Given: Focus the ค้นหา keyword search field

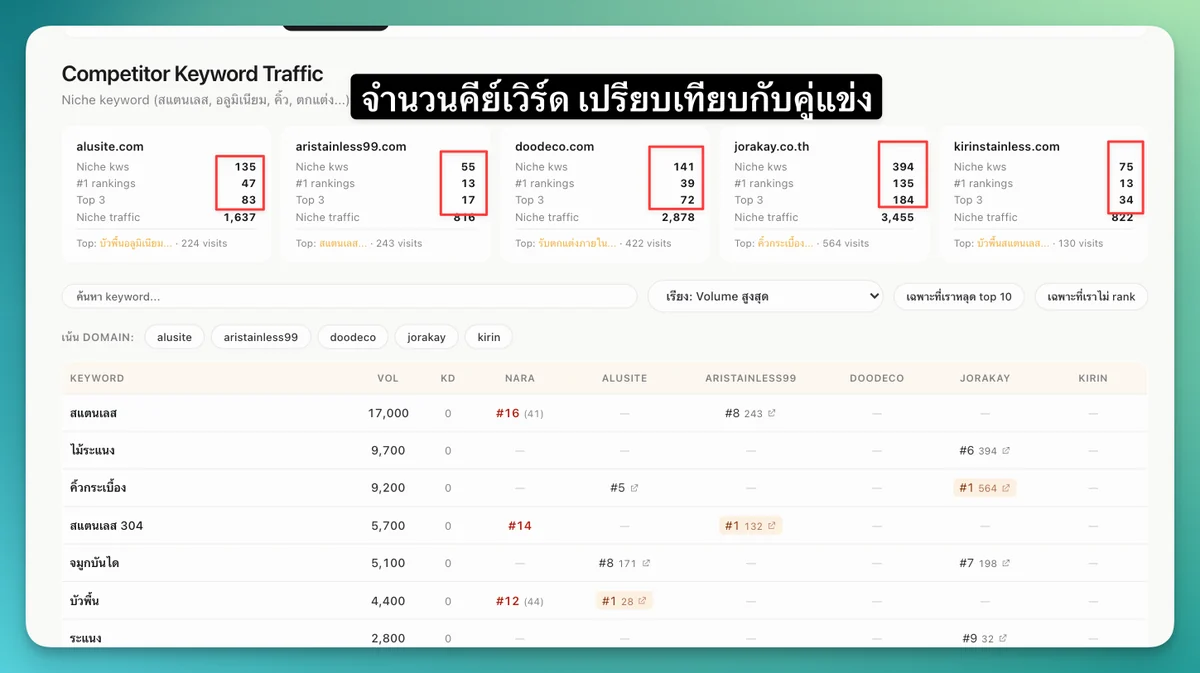Looking at the screenshot, I should [x=349, y=296].
